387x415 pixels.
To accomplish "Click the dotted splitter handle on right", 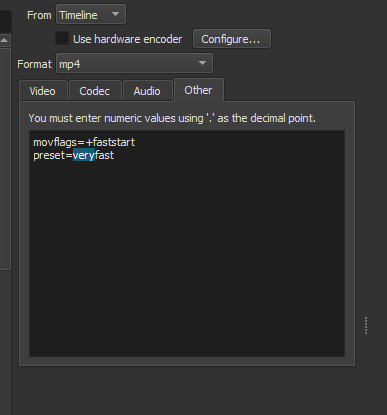I will pos(366,325).
